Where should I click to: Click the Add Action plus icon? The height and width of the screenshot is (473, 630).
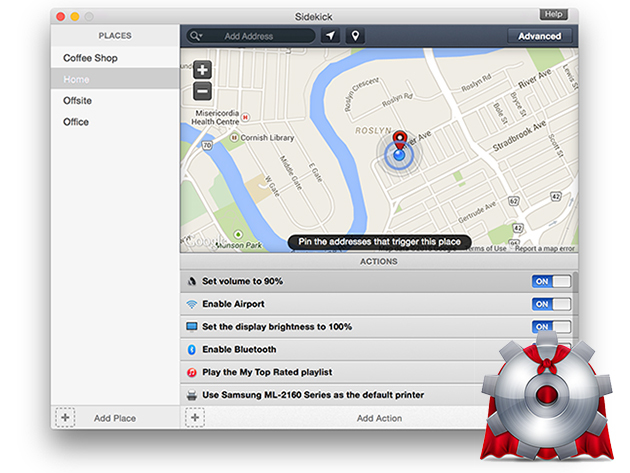195,418
